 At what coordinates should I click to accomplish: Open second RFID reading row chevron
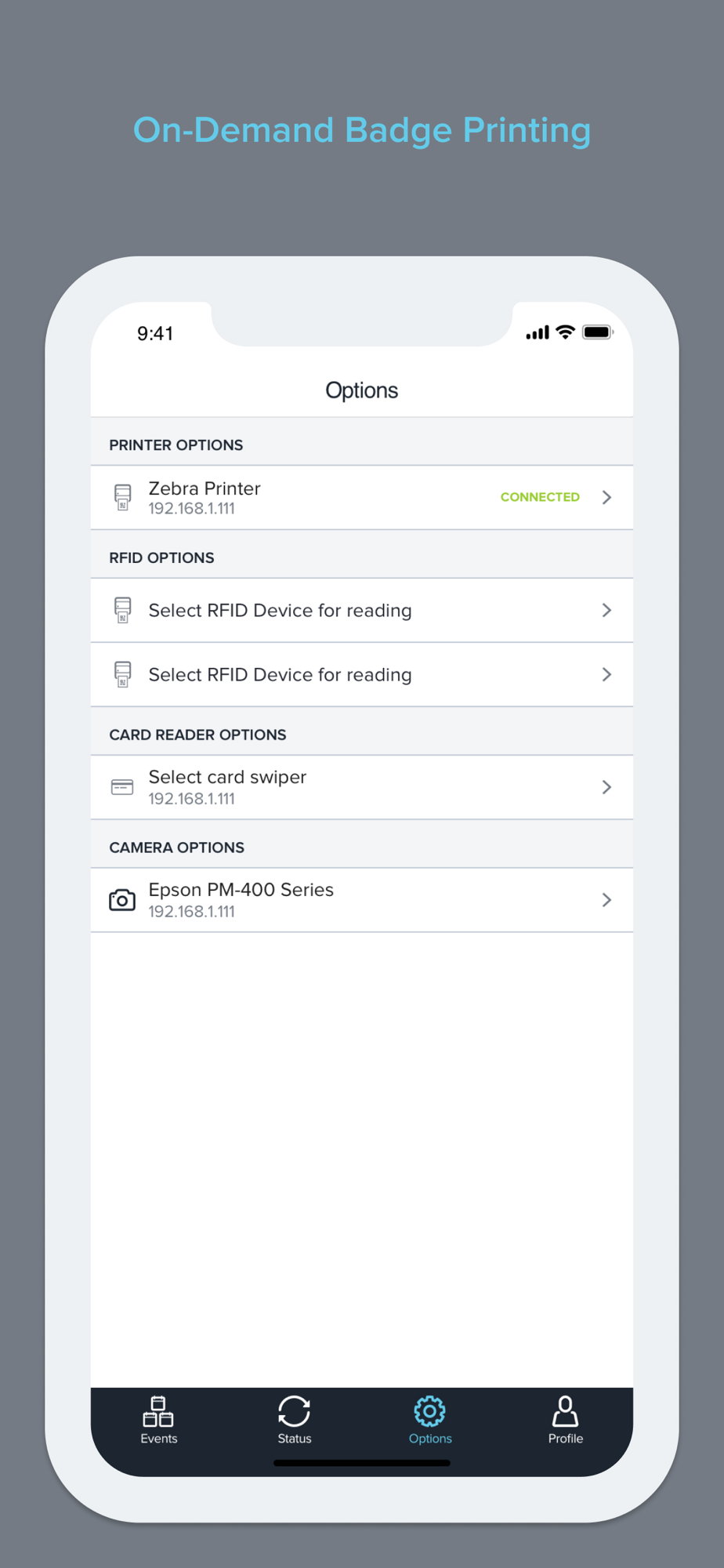coord(606,675)
